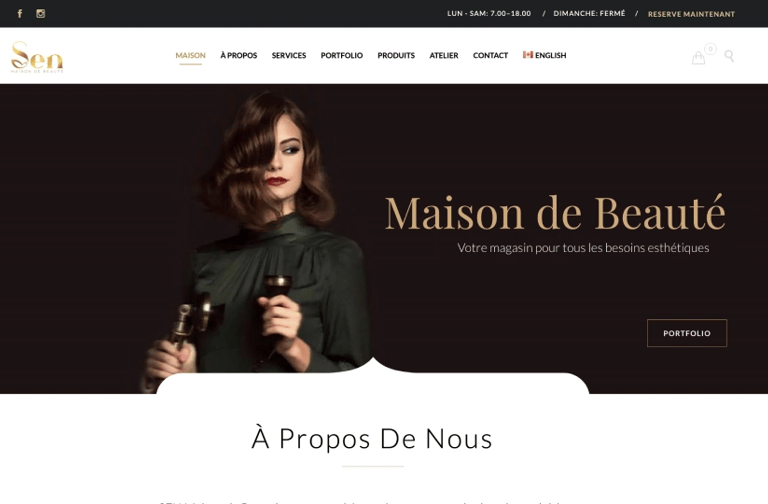Open the Contact page
This screenshot has height=504, width=768.
490,55
